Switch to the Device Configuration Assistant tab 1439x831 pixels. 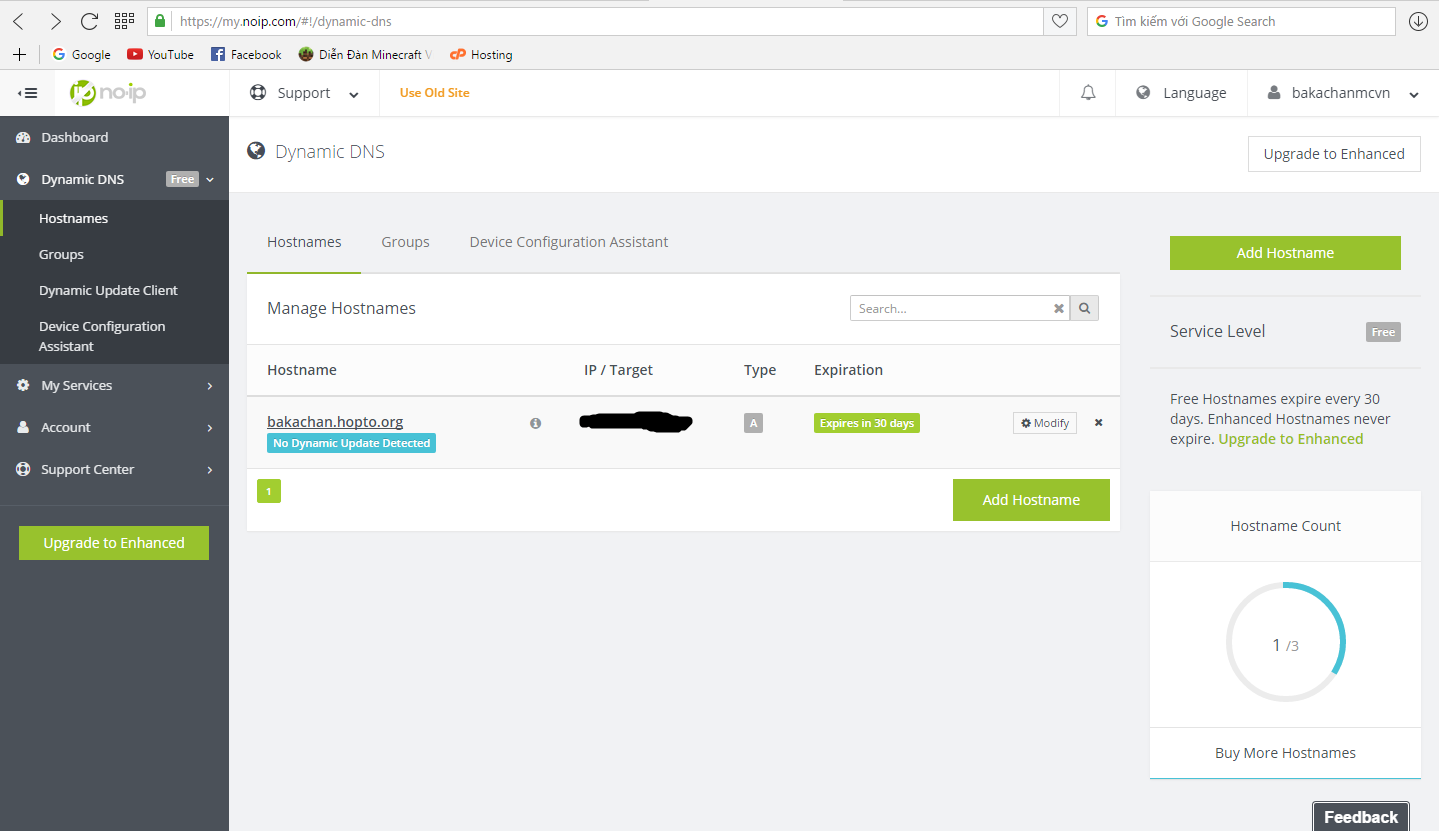[569, 242]
